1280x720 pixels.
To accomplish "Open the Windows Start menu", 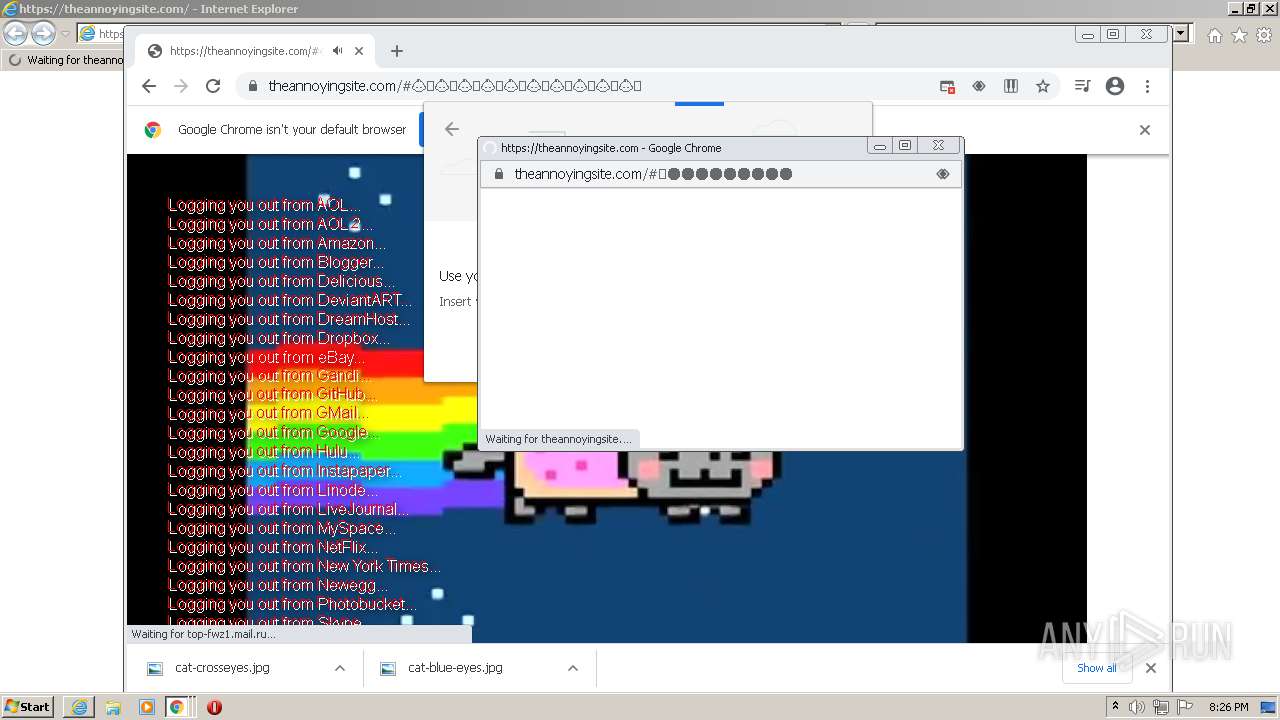I will pos(28,706).
